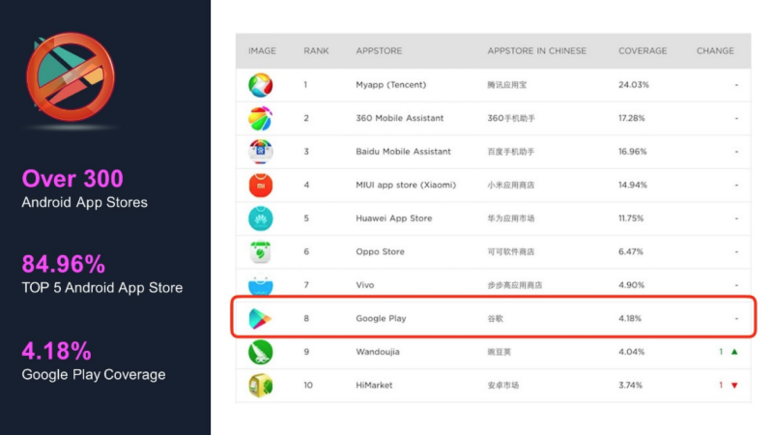
Task: Select the Oppo Store name cell
Action: tap(380, 252)
